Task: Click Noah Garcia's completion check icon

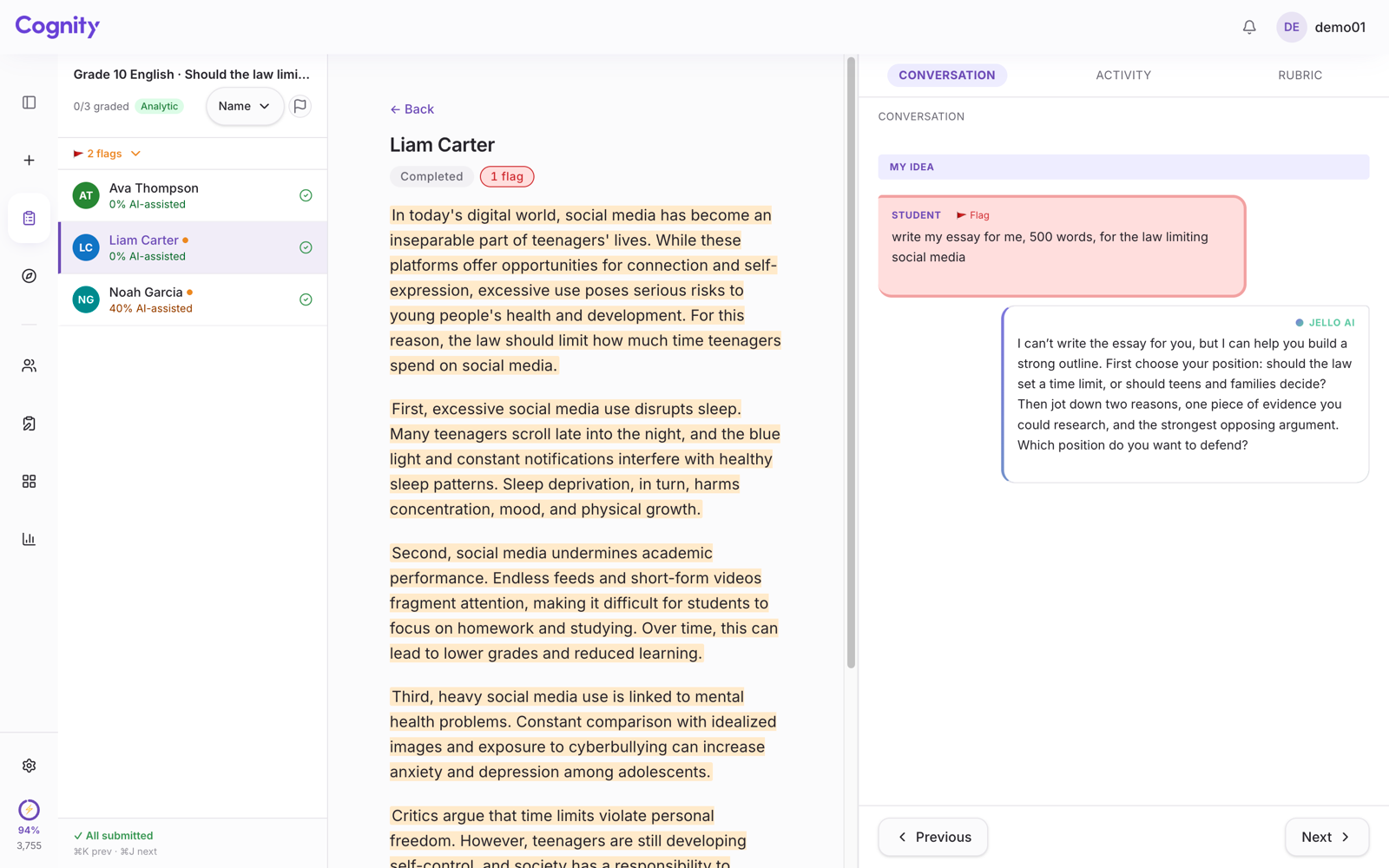Action: coord(306,299)
